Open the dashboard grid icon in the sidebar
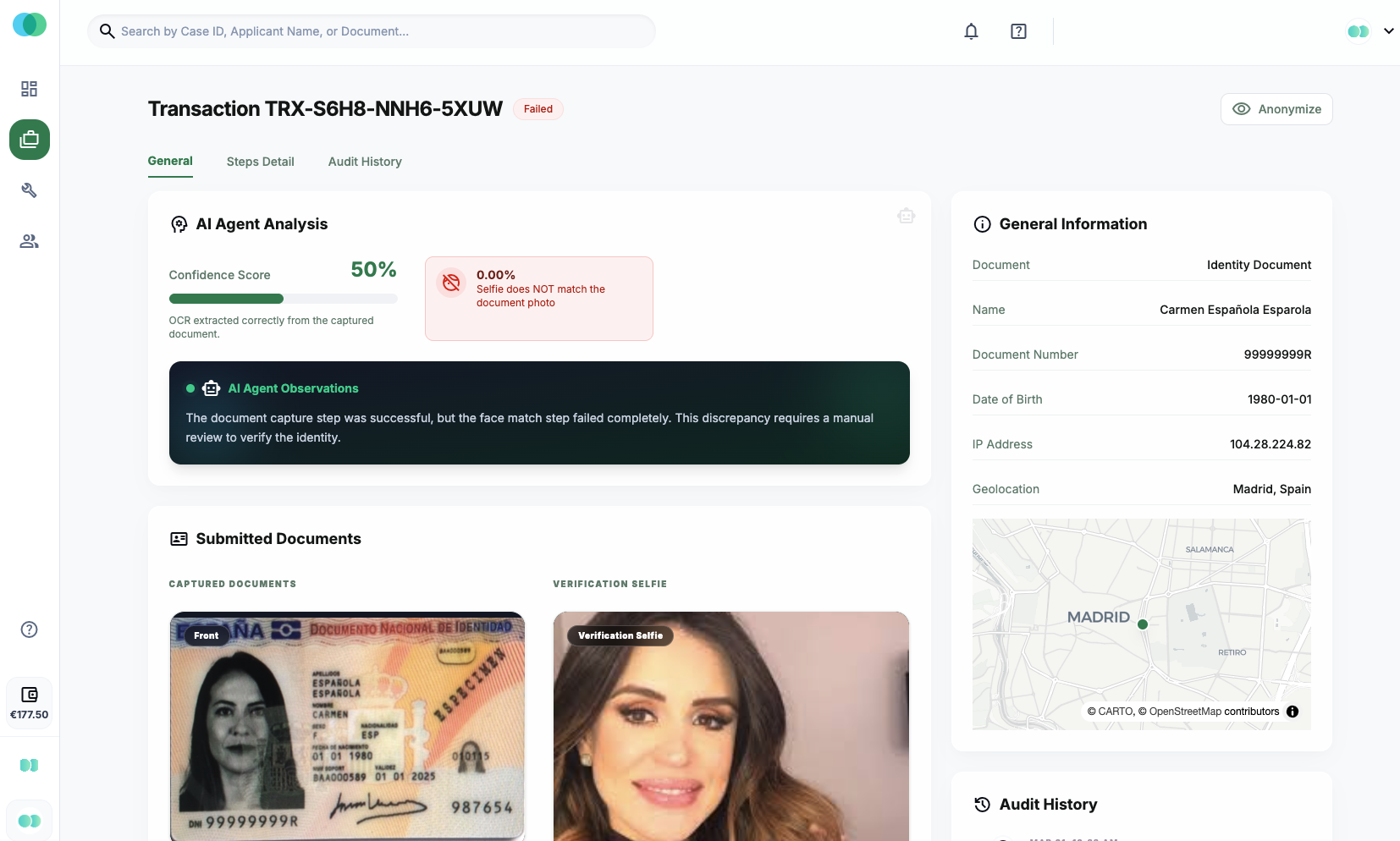 click(x=30, y=89)
